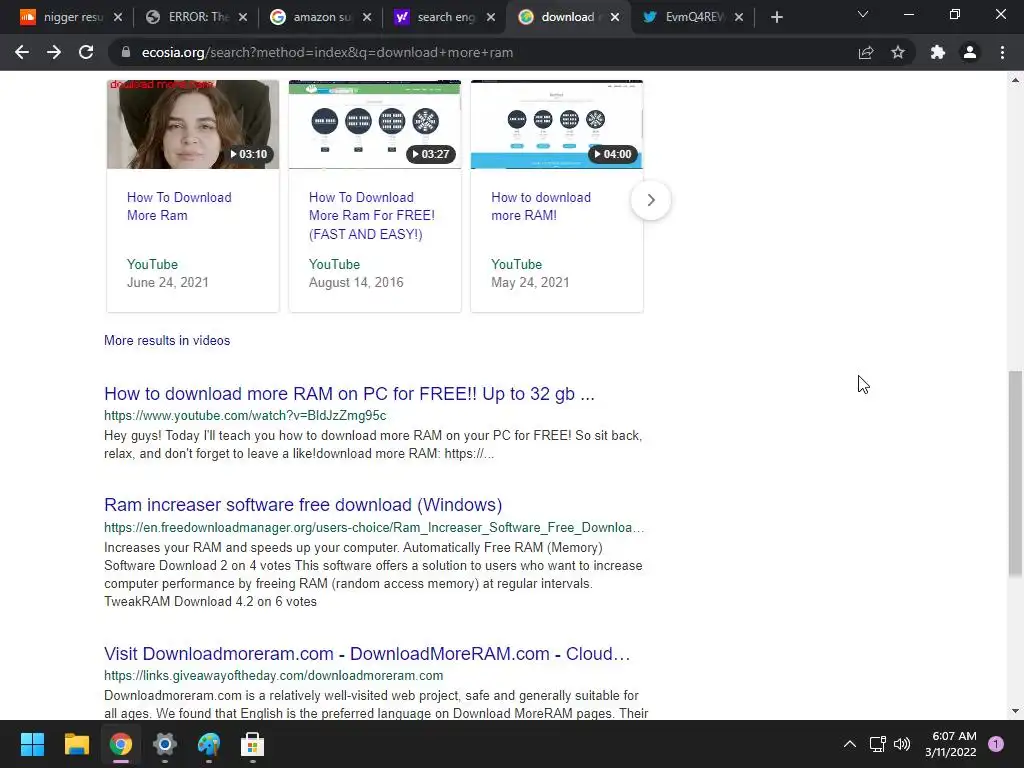Open a new tab with plus button

(x=776, y=17)
